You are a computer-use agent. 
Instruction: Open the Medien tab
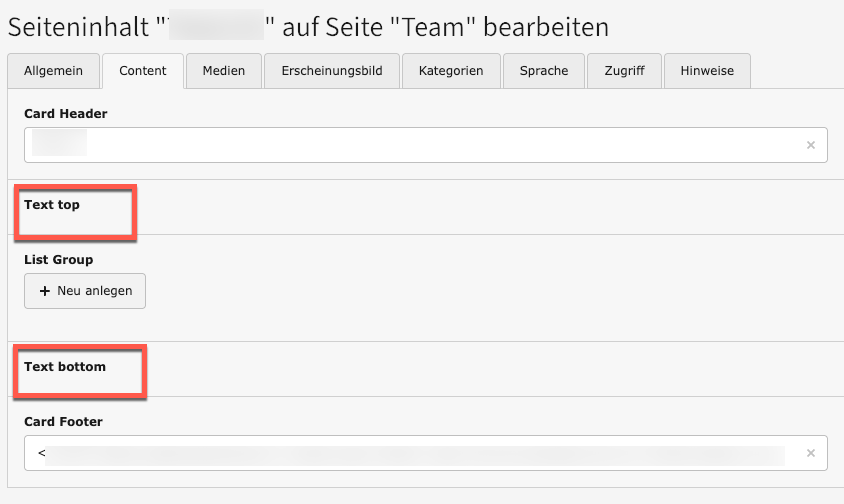coord(223,71)
